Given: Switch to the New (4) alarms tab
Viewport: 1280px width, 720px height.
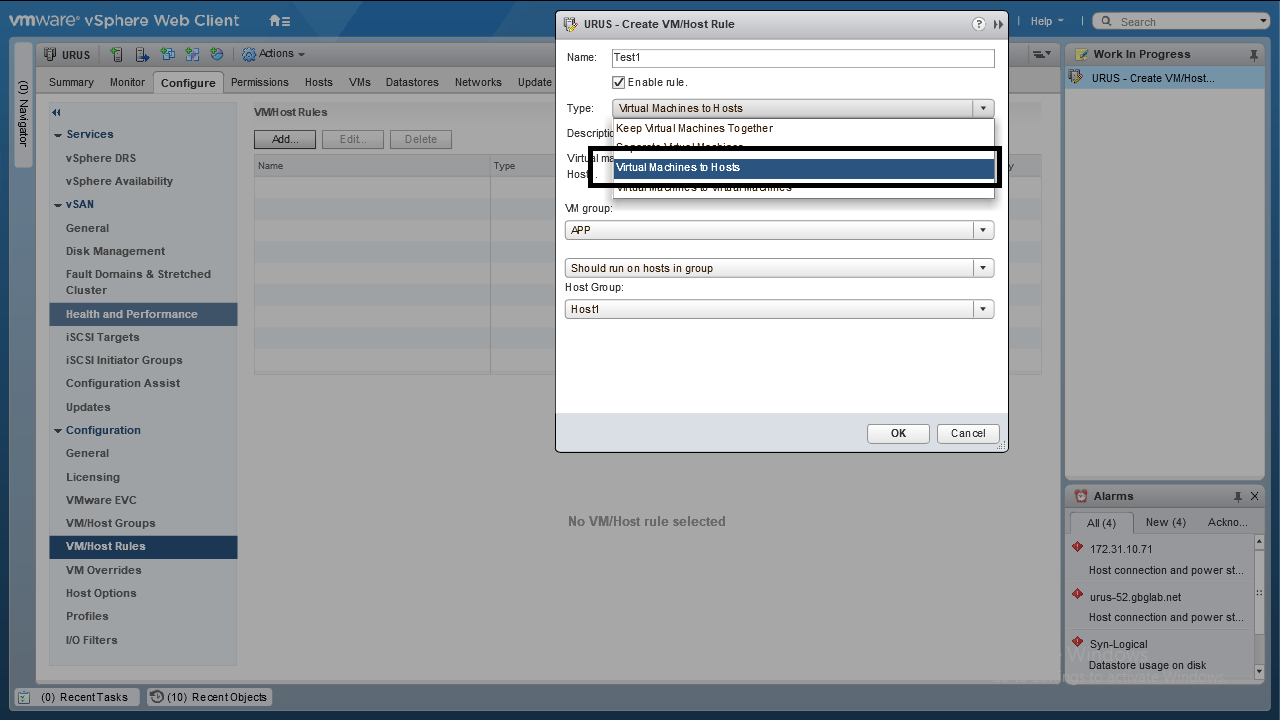Looking at the screenshot, I should (1165, 522).
